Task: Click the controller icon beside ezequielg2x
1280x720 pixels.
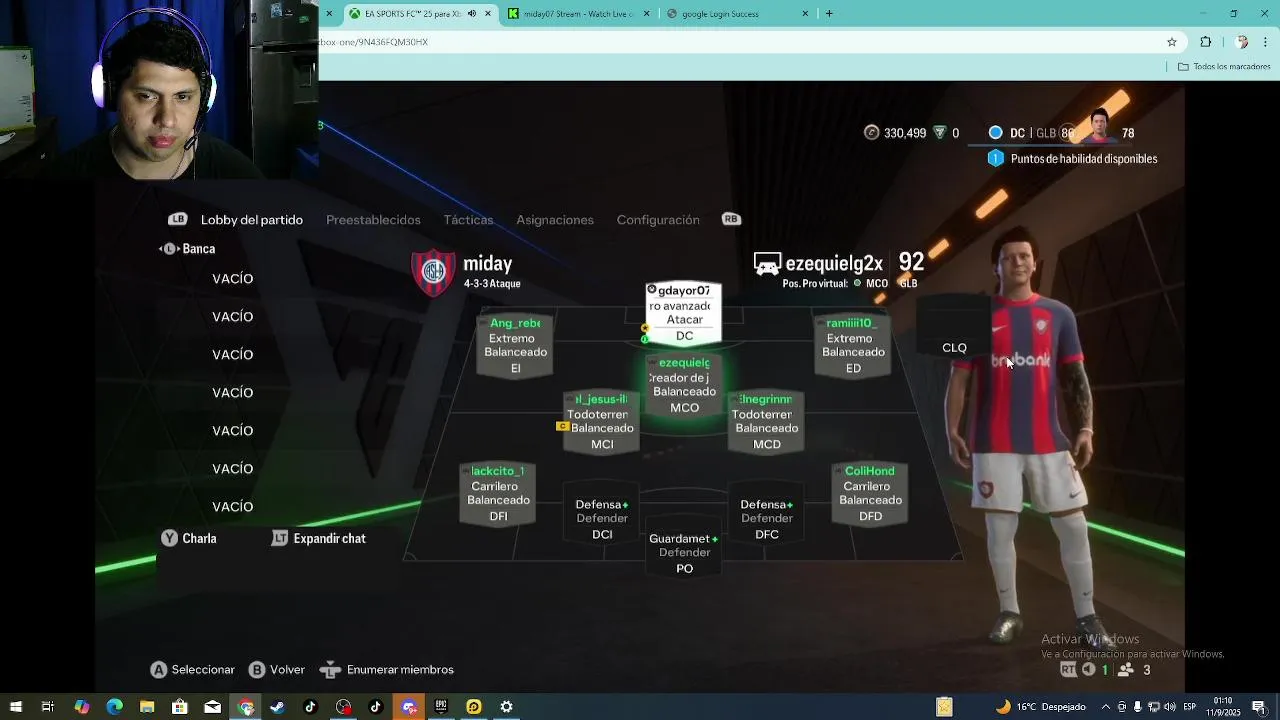Action: [767, 264]
